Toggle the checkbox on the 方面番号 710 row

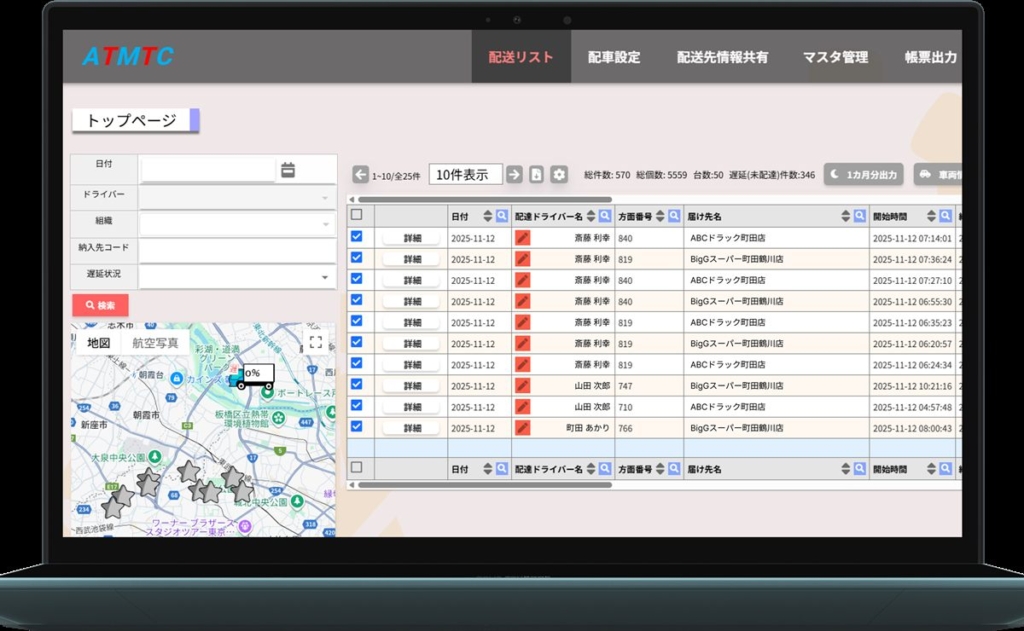point(357,405)
